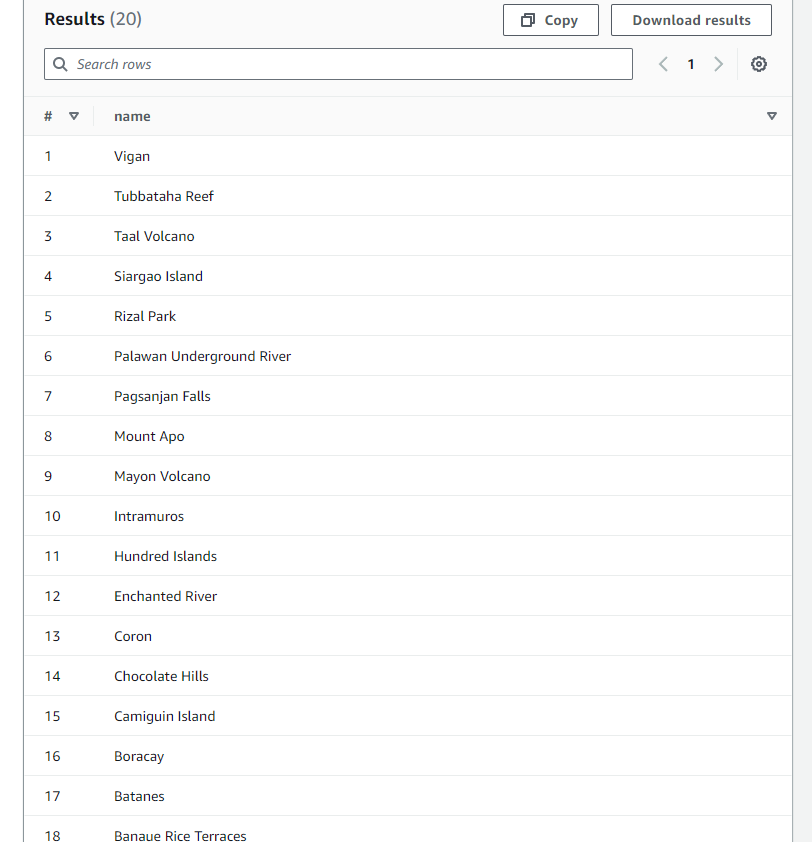The height and width of the screenshot is (842, 812).
Task: Select page number 1
Action: [x=690, y=64]
